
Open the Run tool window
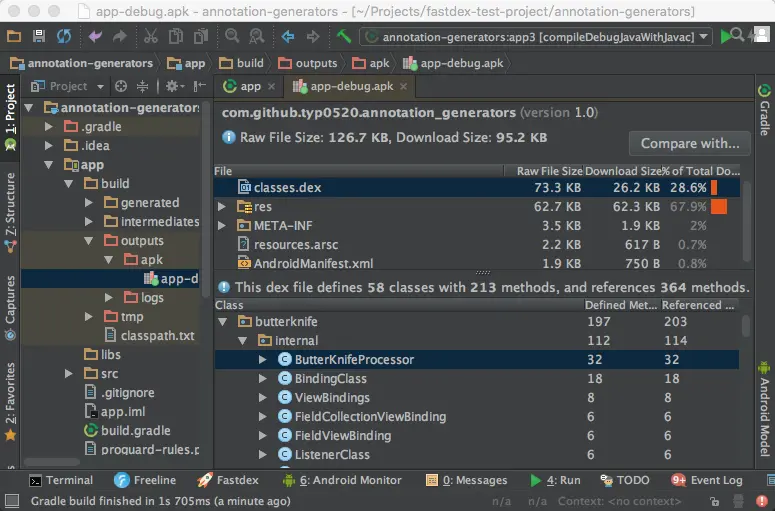pyautogui.click(x=555, y=480)
